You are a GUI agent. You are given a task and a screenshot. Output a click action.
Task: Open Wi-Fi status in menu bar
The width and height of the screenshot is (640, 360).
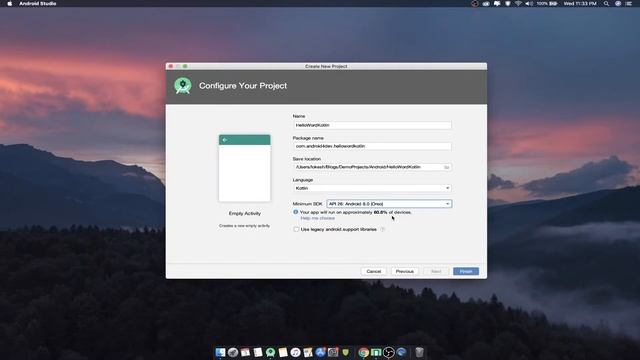point(518,3)
